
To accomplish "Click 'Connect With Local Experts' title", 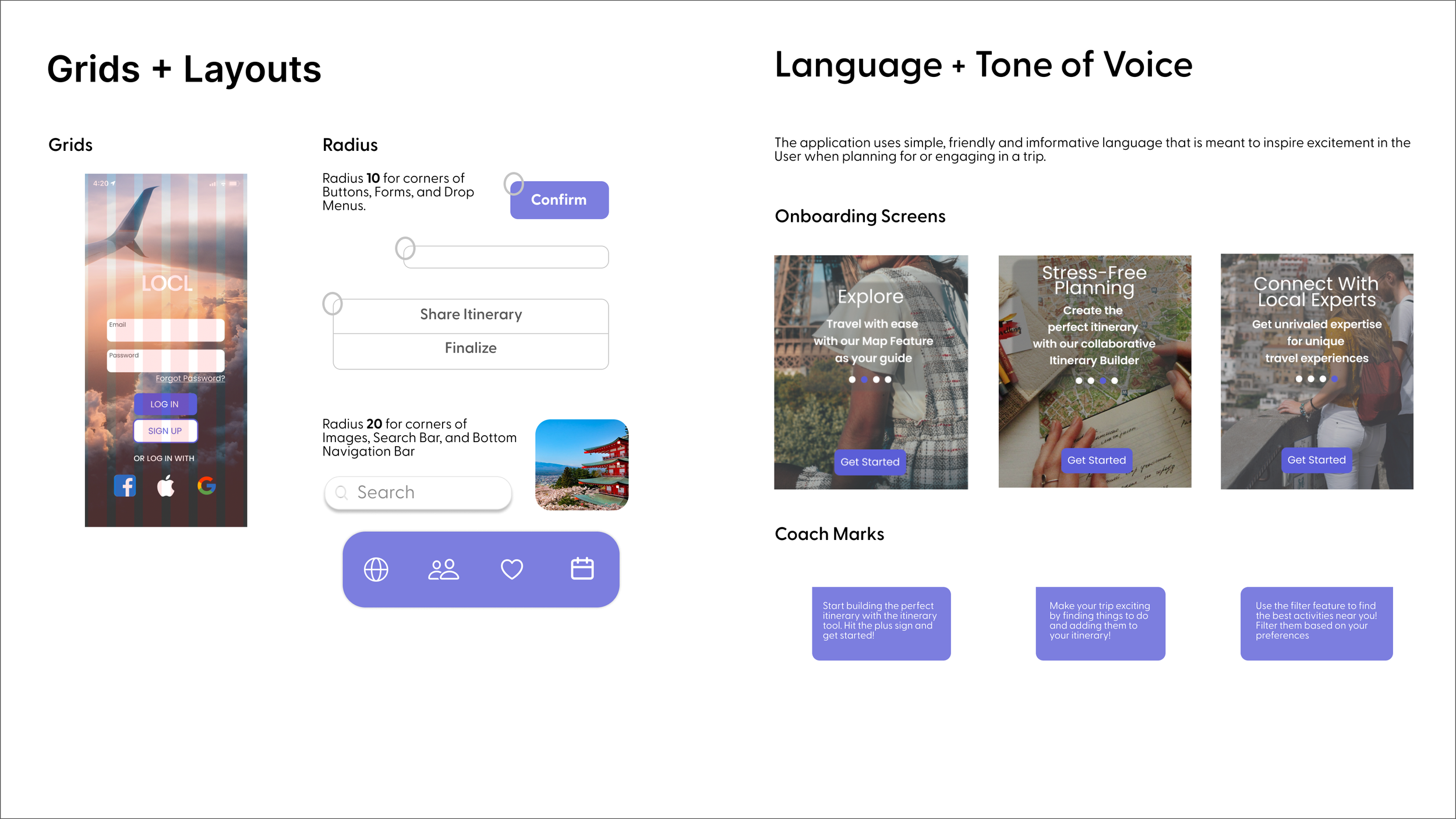I will pyautogui.click(x=1316, y=292).
